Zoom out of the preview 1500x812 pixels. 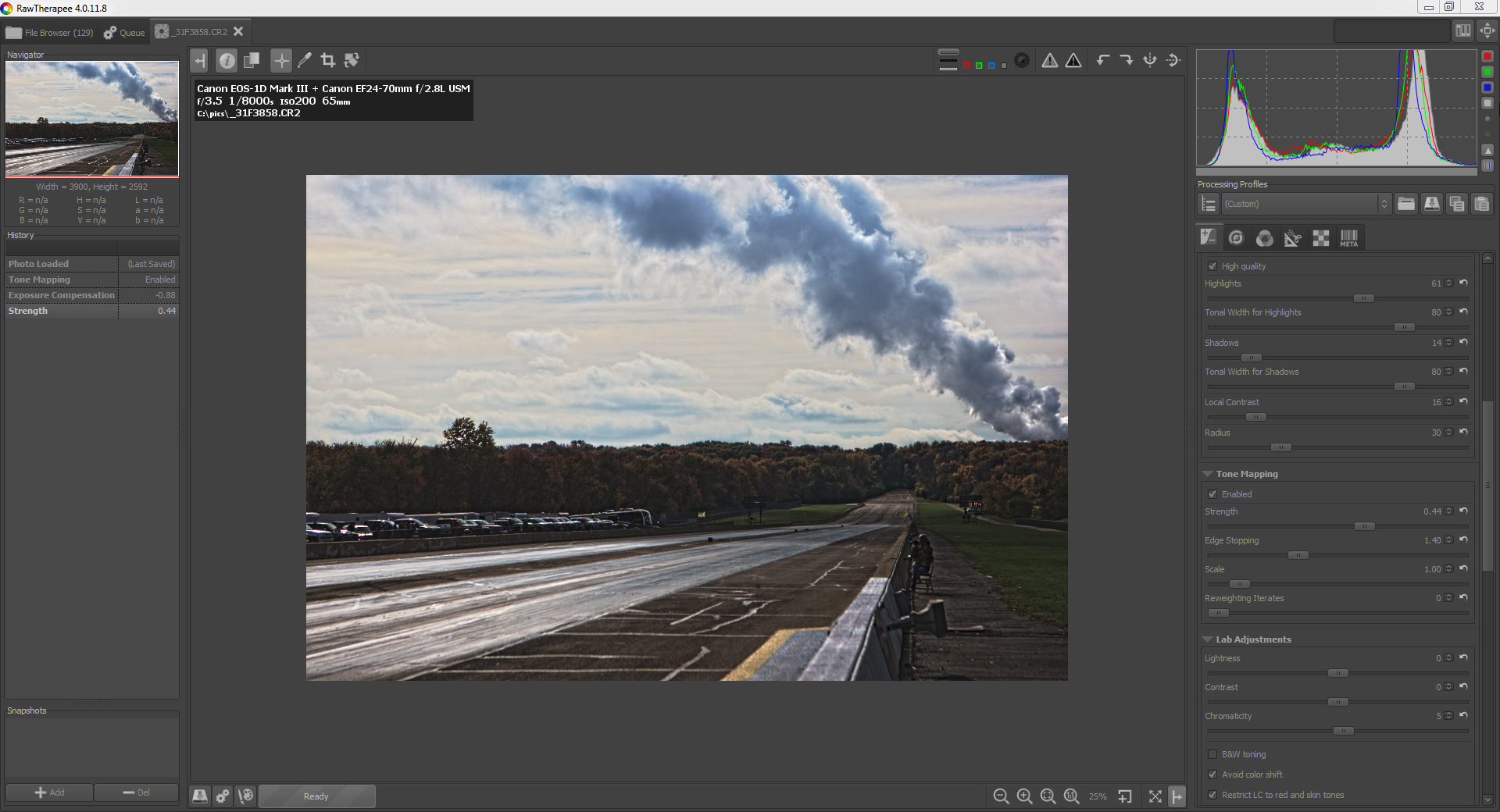(x=1001, y=796)
